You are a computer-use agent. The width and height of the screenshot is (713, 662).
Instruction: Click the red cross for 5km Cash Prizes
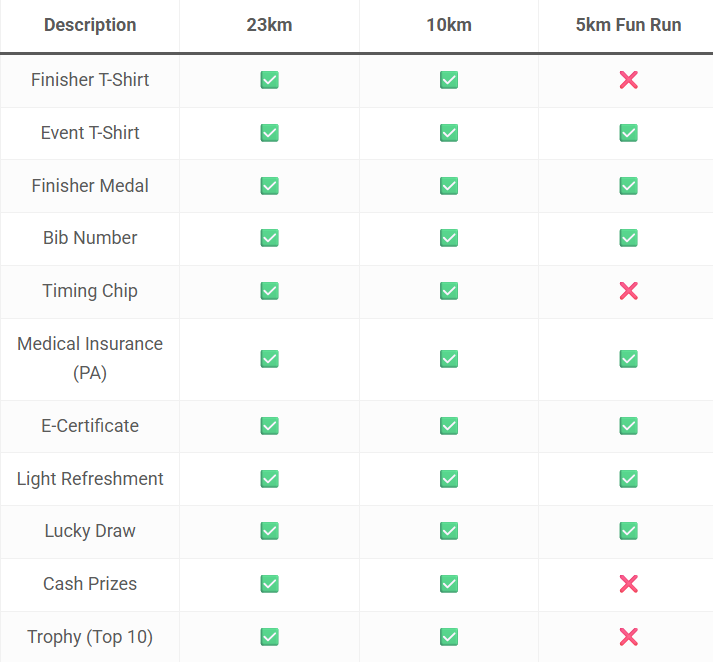(628, 584)
